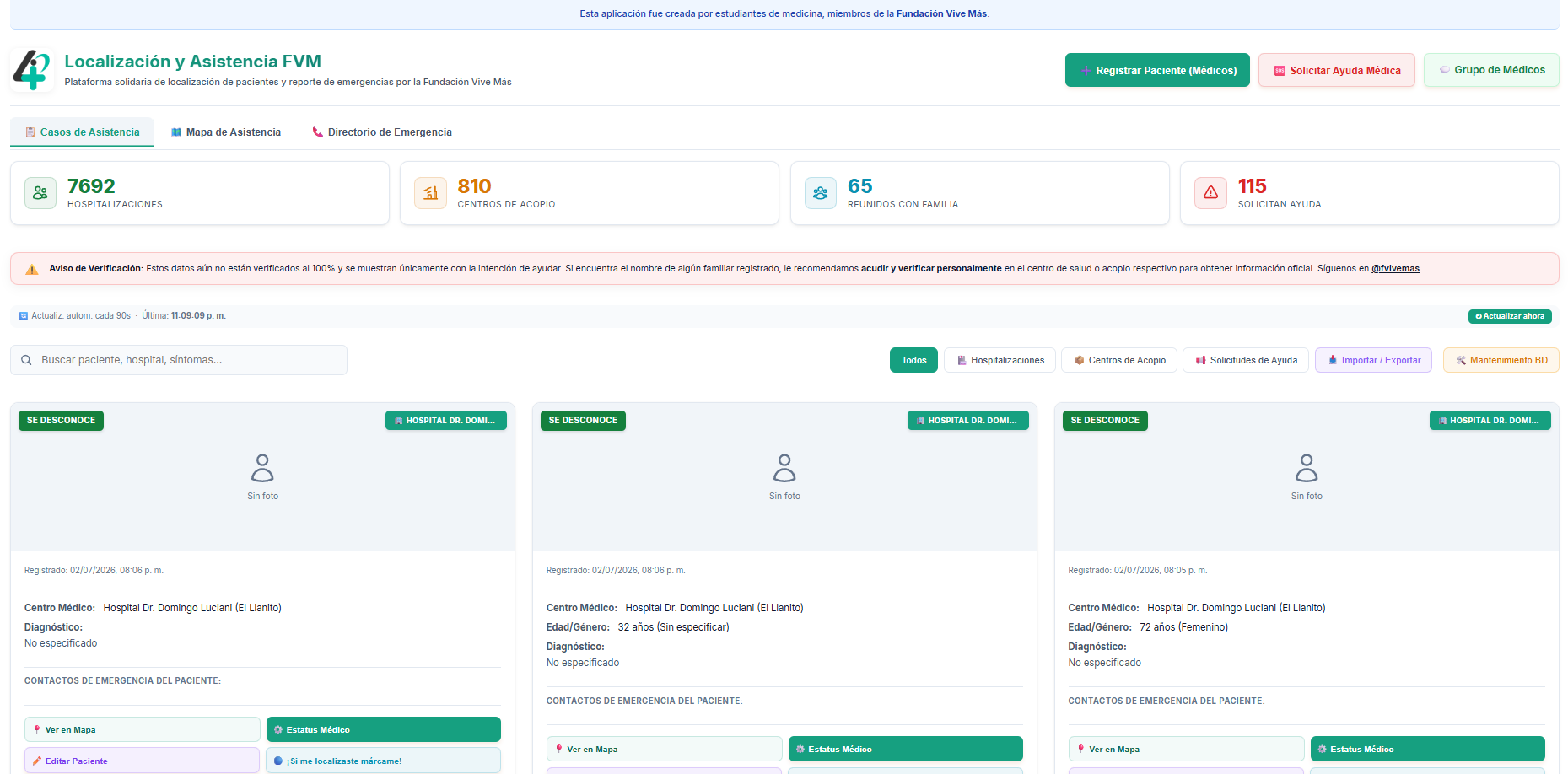1568x774 pixels.
Task: Click Ver en Mapa in 32 años card
Action: [x=665, y=749]
